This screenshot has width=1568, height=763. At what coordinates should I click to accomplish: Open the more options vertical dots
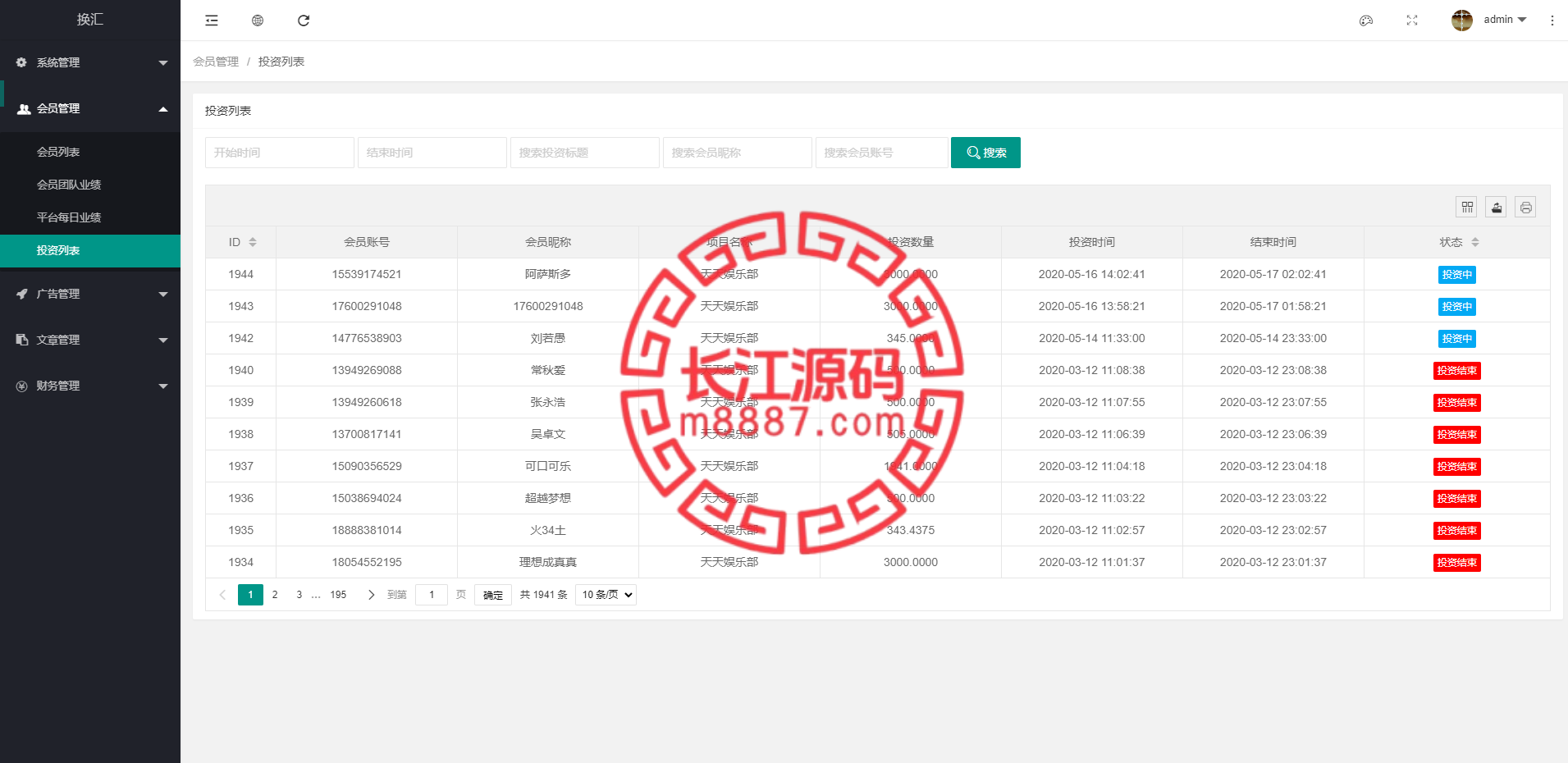point(1552,21)
